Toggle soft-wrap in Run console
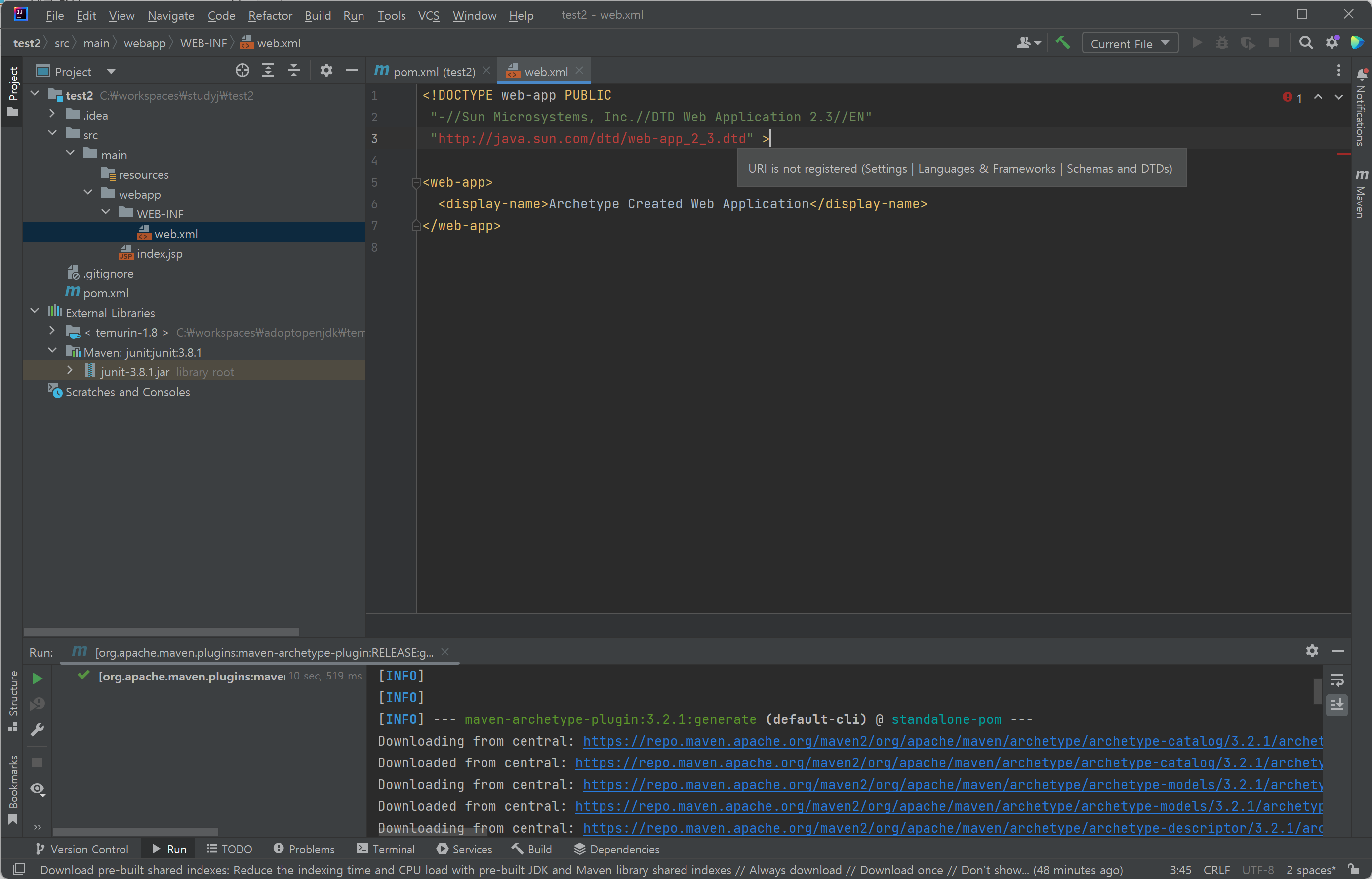 click(1336, 680)
